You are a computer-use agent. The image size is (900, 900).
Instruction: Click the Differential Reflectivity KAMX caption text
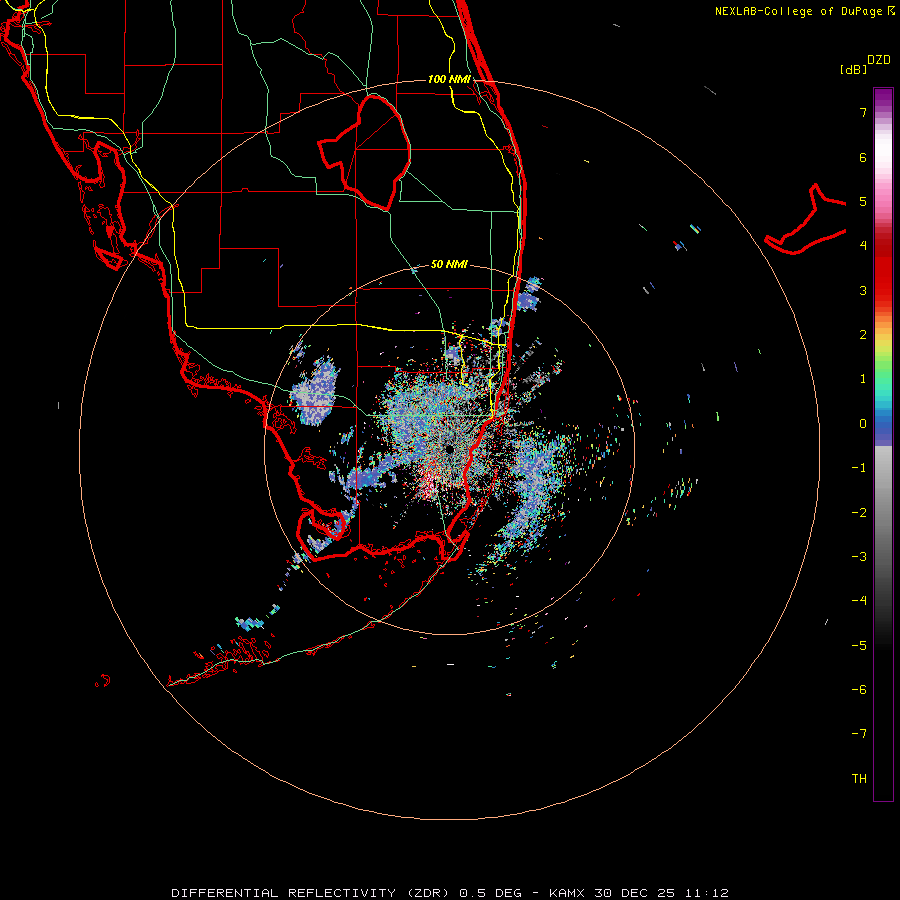click(450, 893)
